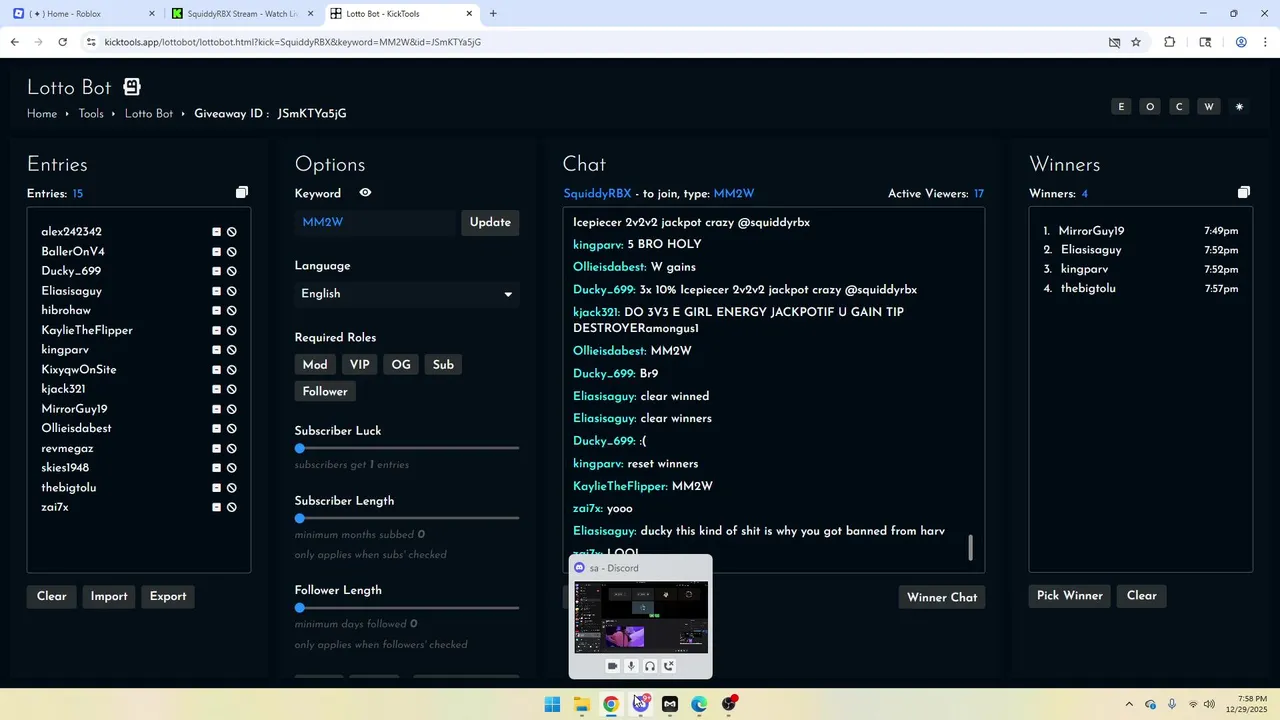1280x720 pixels.
Task: Toggle the light/dark theme sun icon
Action: point(1239,107)
